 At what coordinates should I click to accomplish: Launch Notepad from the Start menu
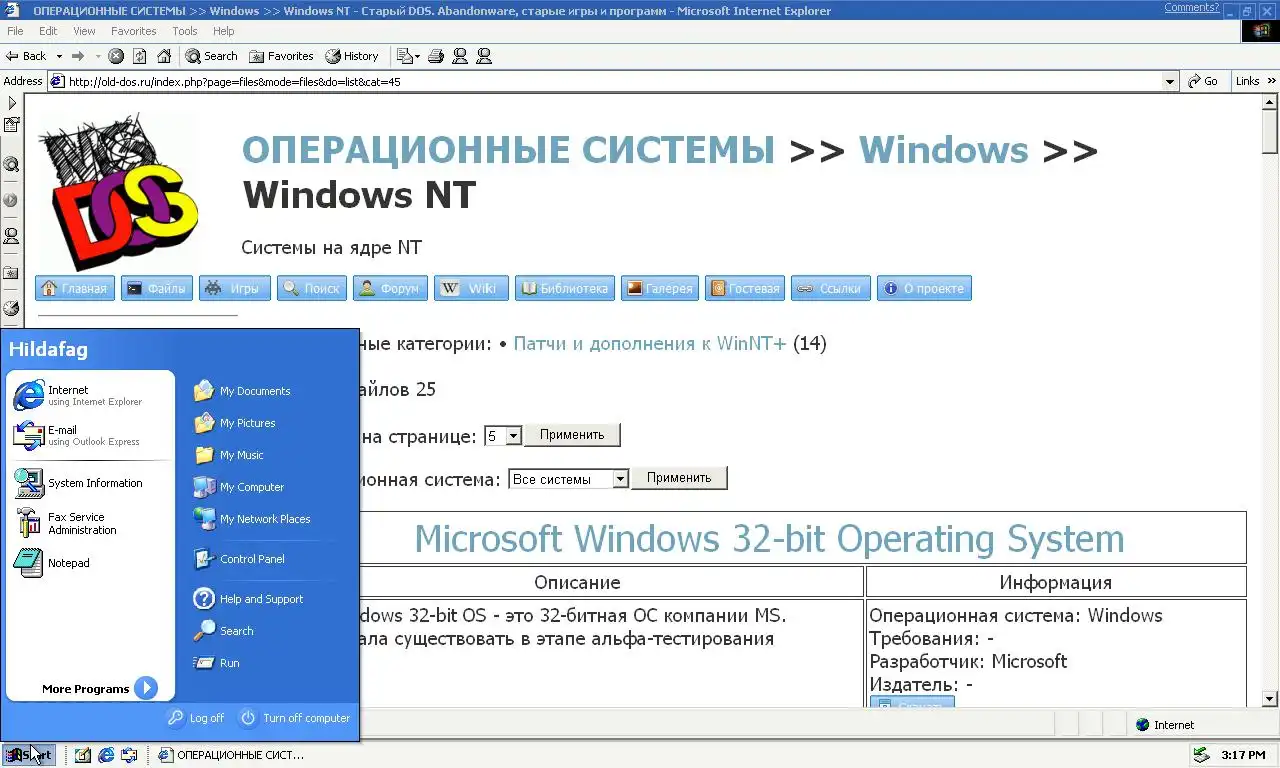[90, 563]
